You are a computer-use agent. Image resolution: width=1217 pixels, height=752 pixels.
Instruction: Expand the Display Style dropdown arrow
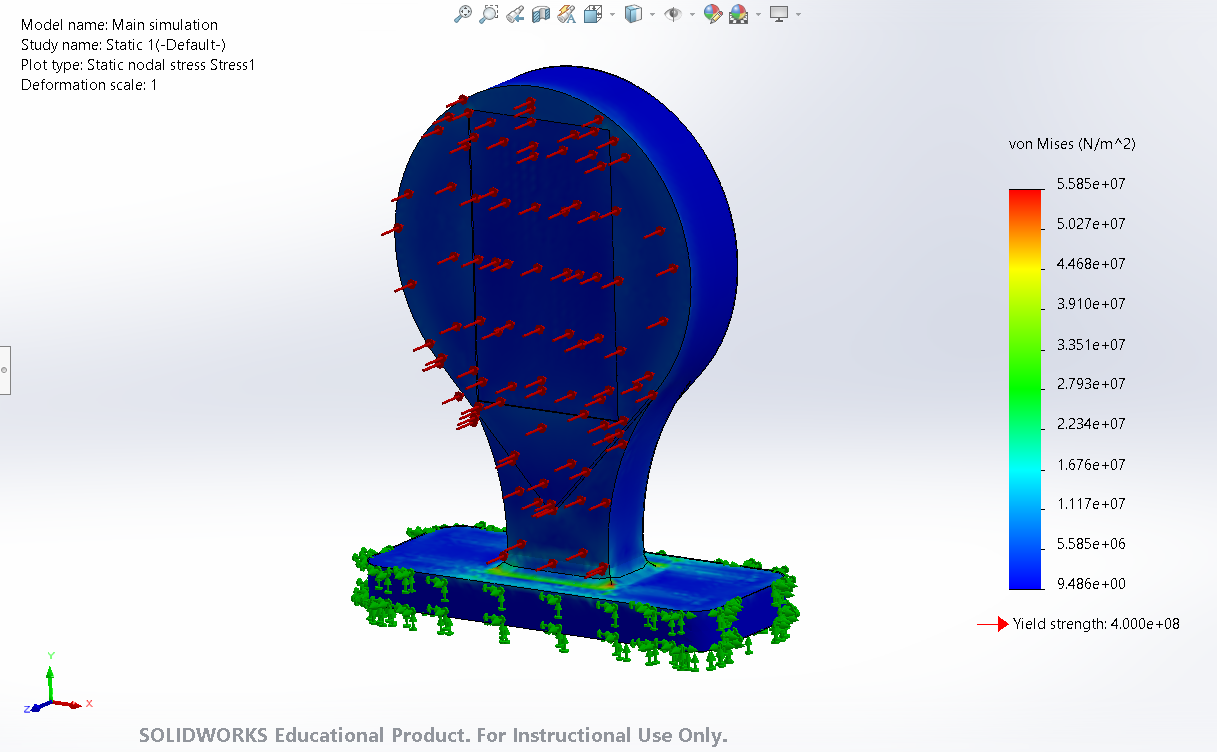click(x=651, y=14)
